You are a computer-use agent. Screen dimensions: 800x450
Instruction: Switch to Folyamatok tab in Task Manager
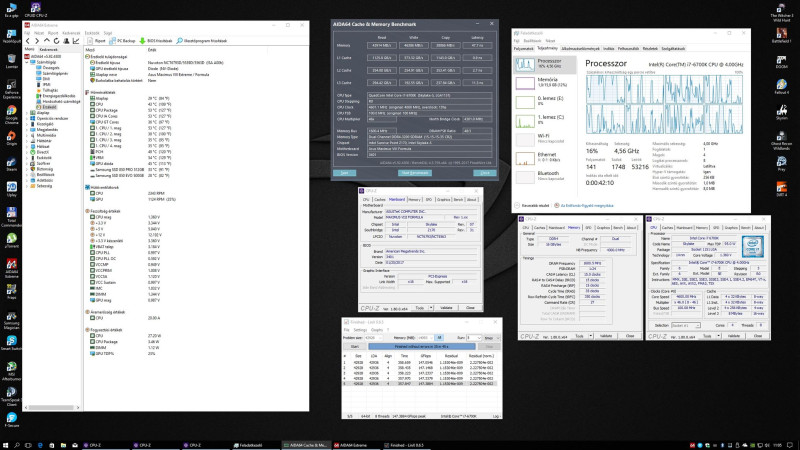pyautogui.click(x=523, y=49)
